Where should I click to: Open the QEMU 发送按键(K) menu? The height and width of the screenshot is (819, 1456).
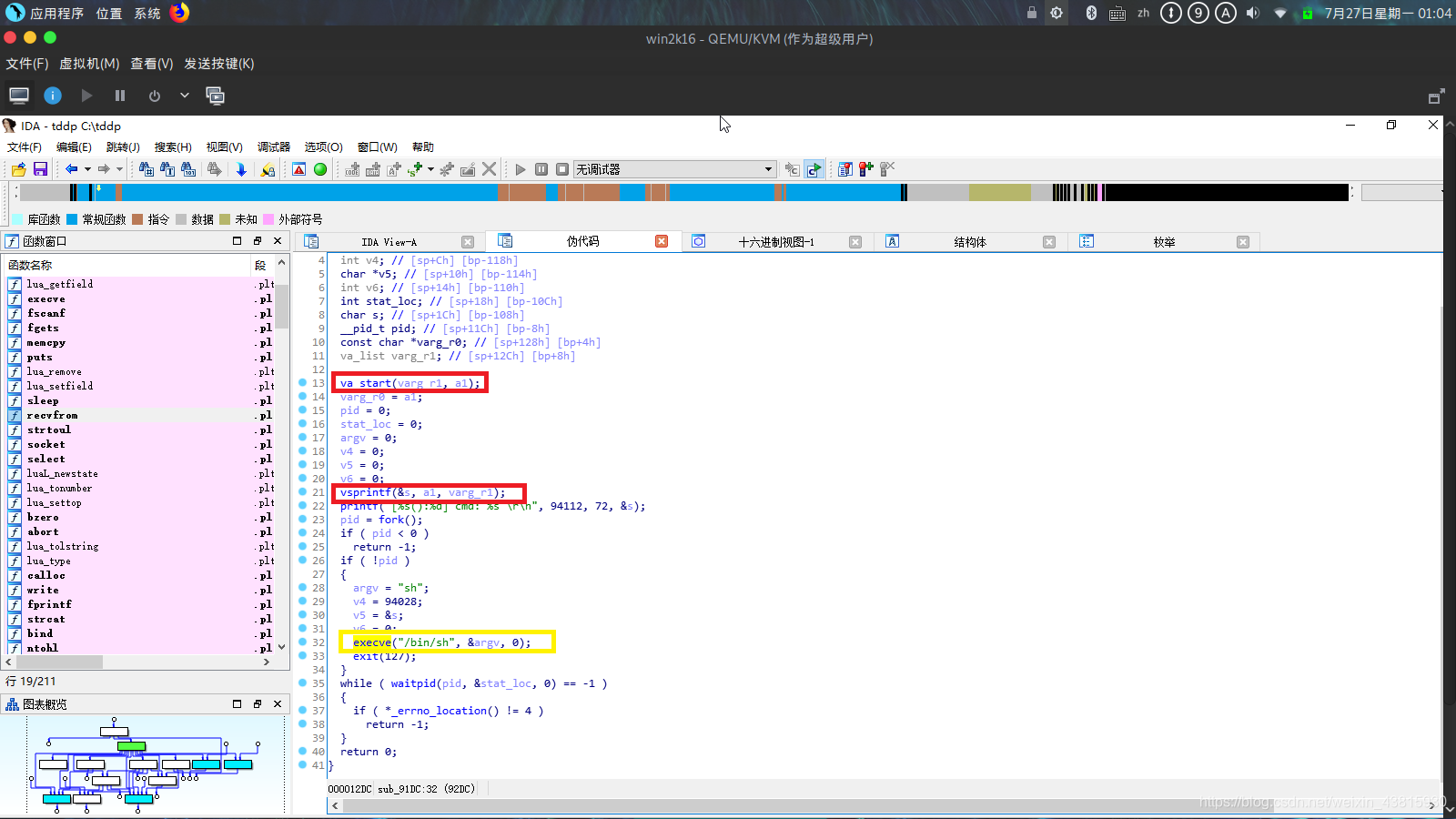tap(219, 64)
